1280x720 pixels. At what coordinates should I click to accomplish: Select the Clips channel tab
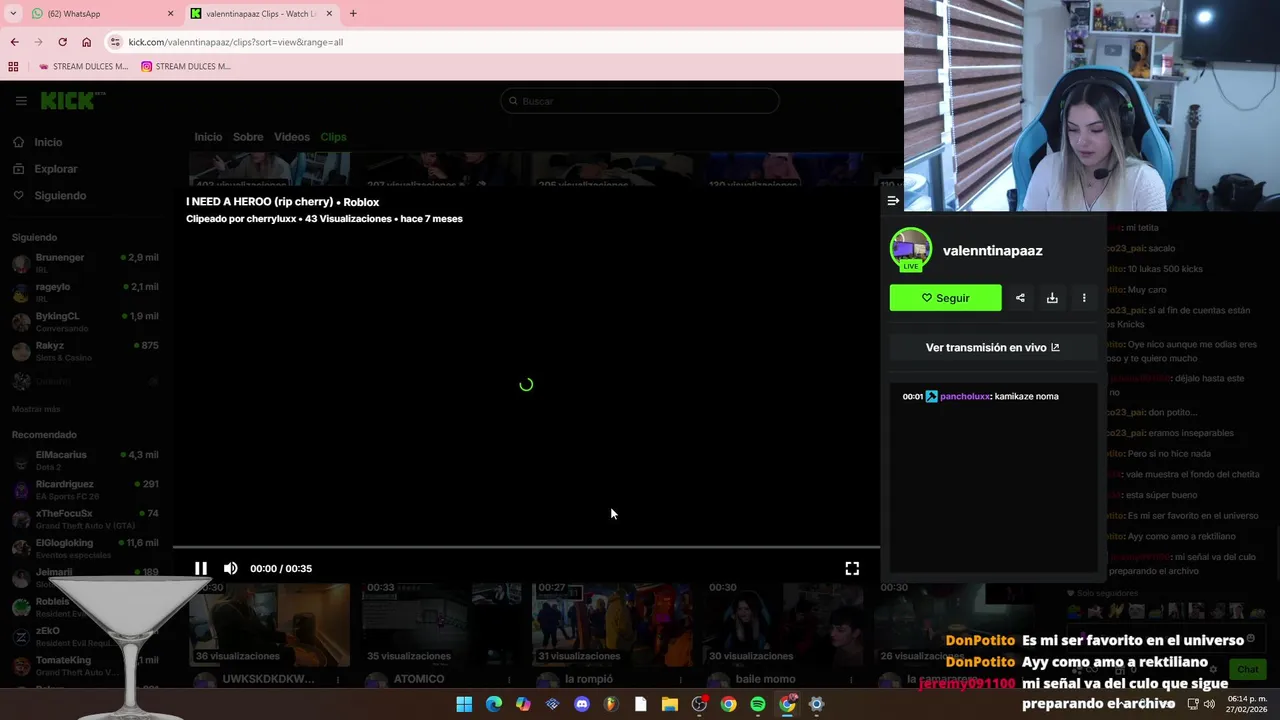tap(333, 137)
